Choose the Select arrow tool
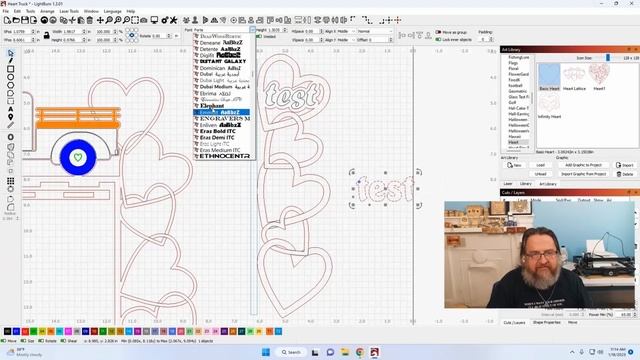Screen dimensions: 640x360 (11, 53)
